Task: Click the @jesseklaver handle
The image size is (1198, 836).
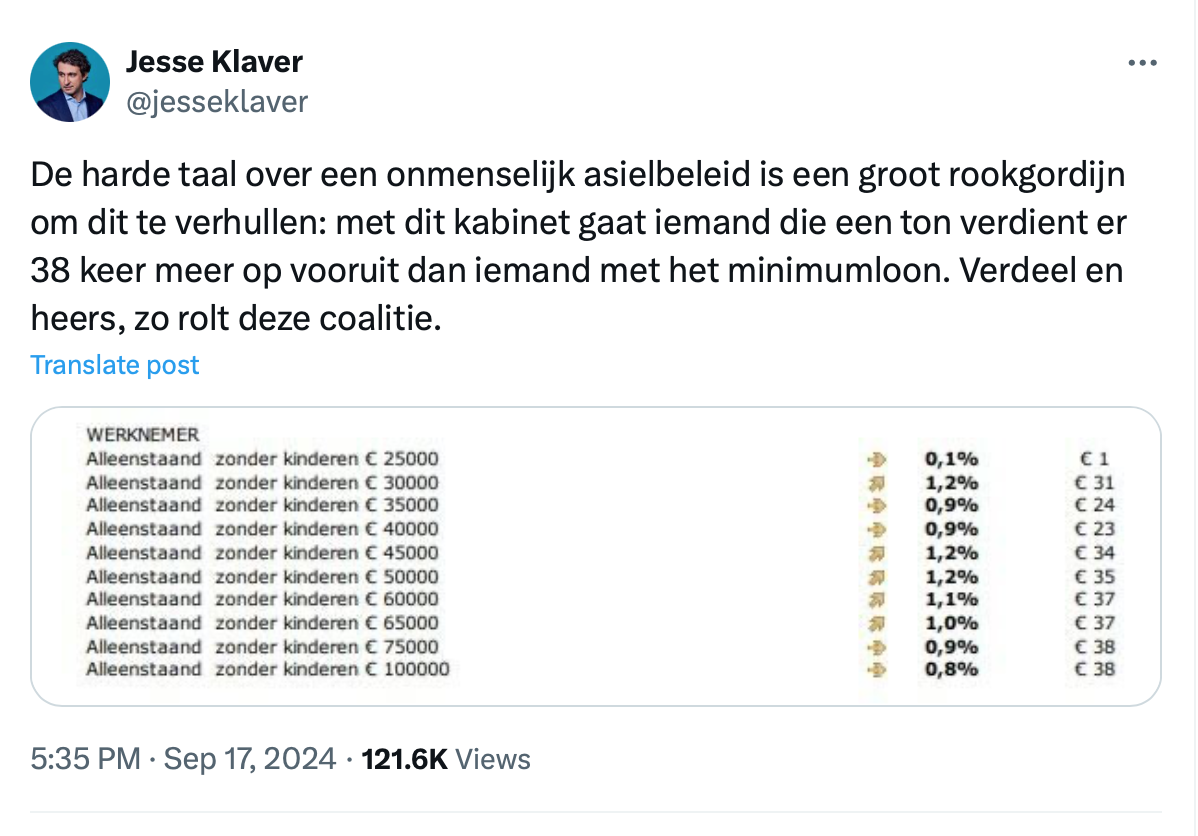Action: point(217,101)
